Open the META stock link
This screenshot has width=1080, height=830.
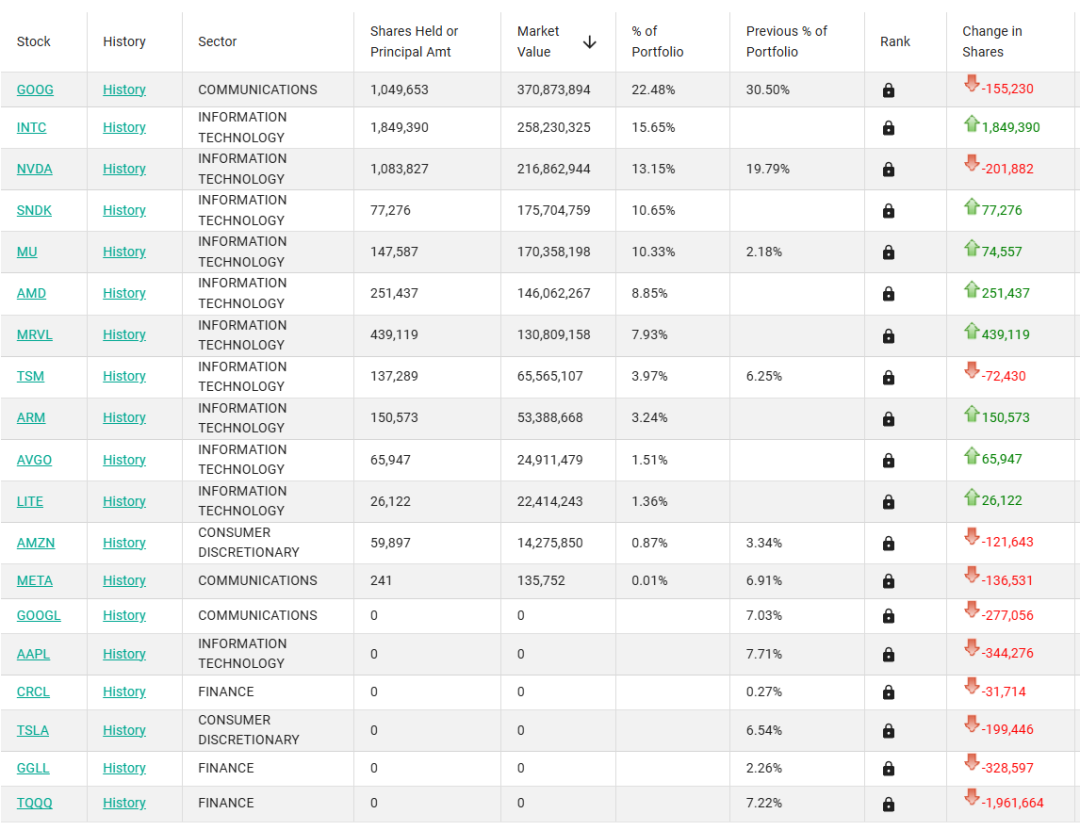[34, 581]
